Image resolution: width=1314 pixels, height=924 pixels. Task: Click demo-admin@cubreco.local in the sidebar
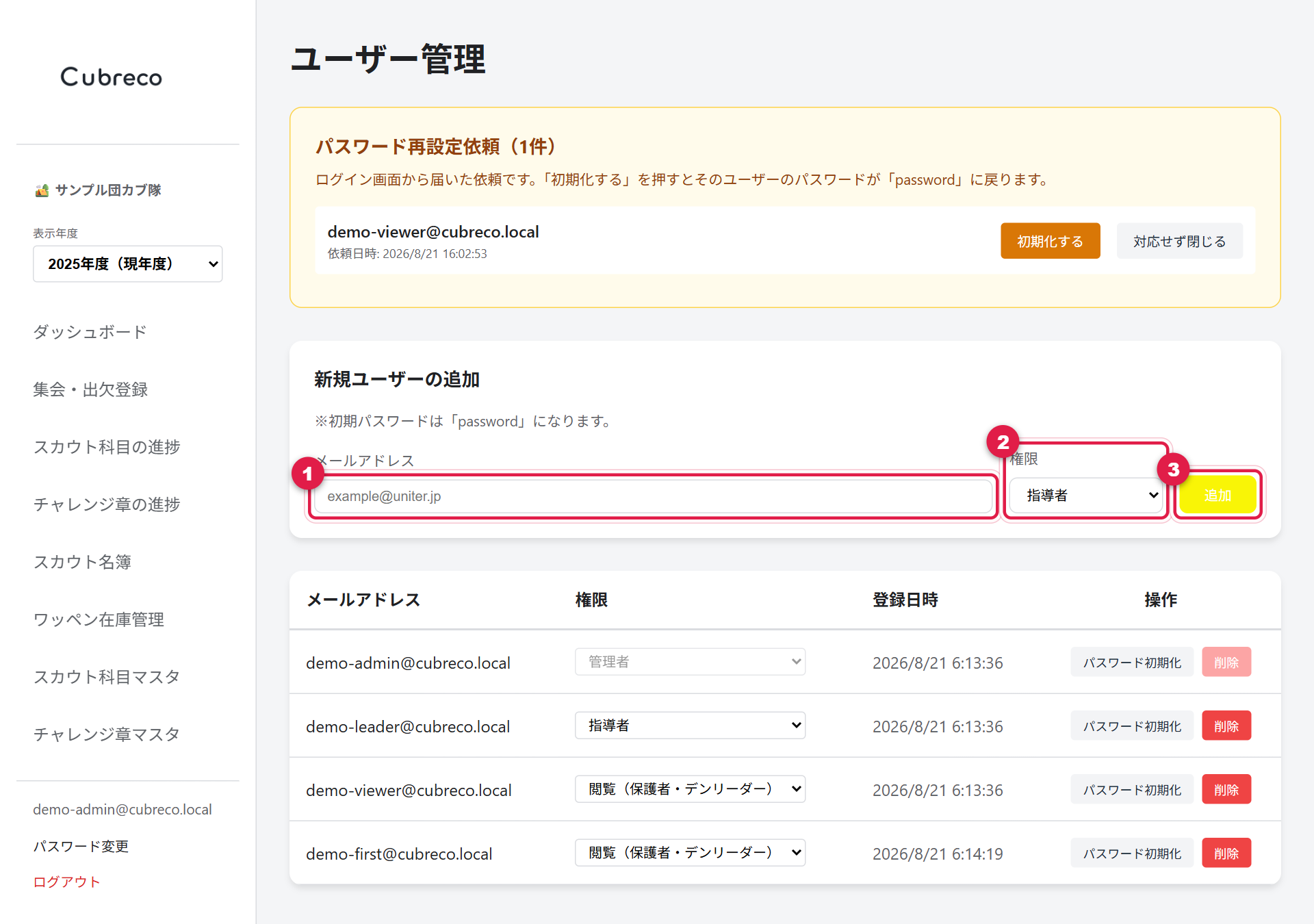(123, 810)
